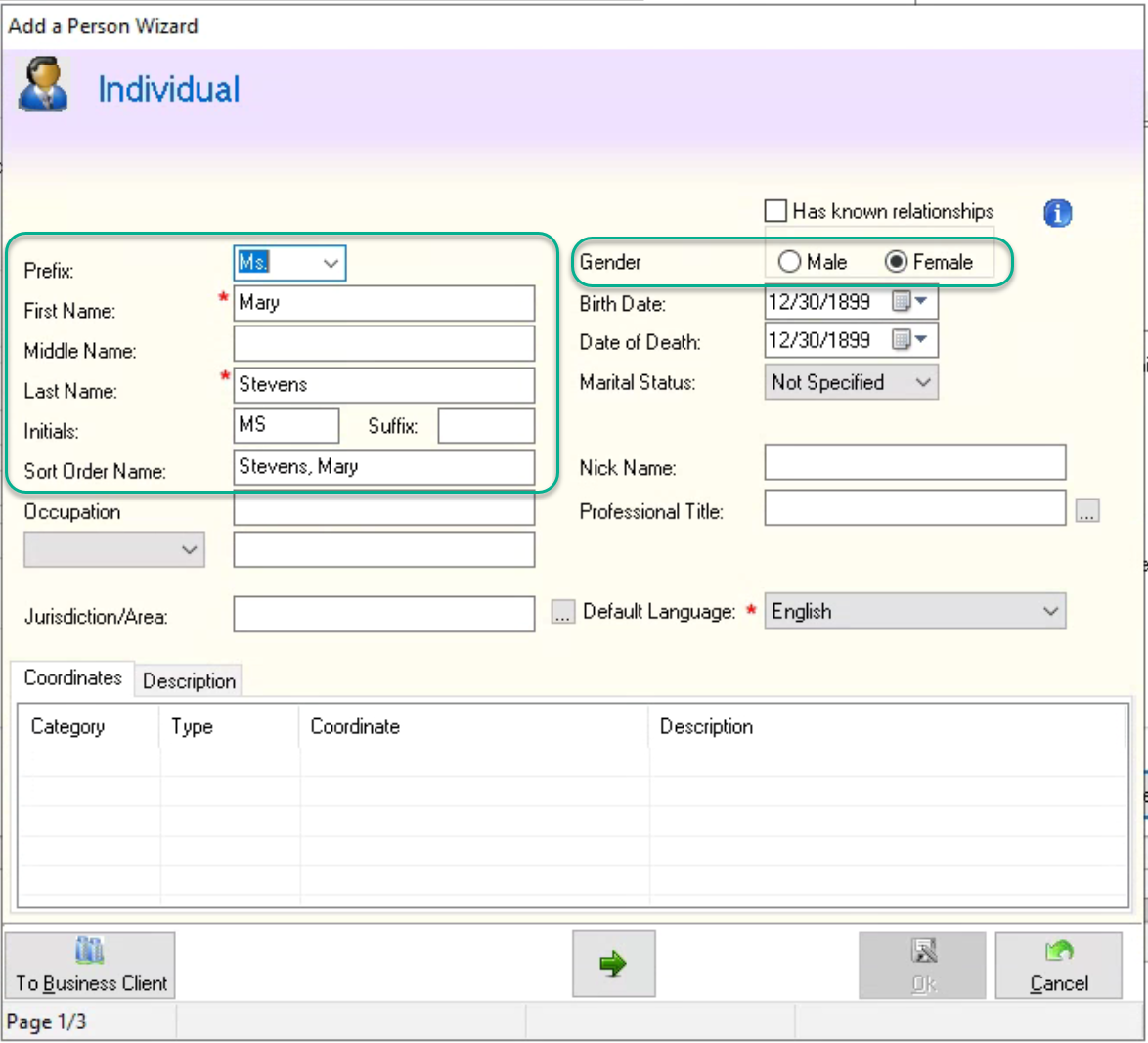Click the Type column header

click(x=229, y=727)
